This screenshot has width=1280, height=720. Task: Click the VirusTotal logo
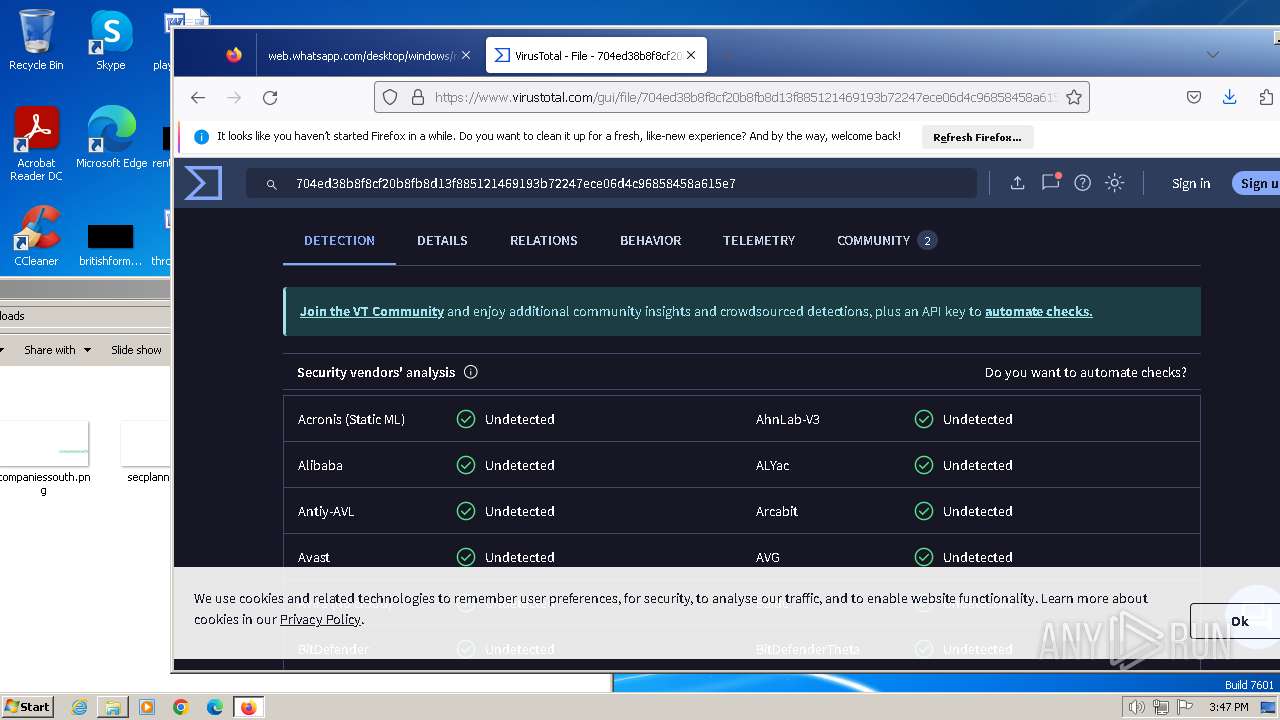203,183
